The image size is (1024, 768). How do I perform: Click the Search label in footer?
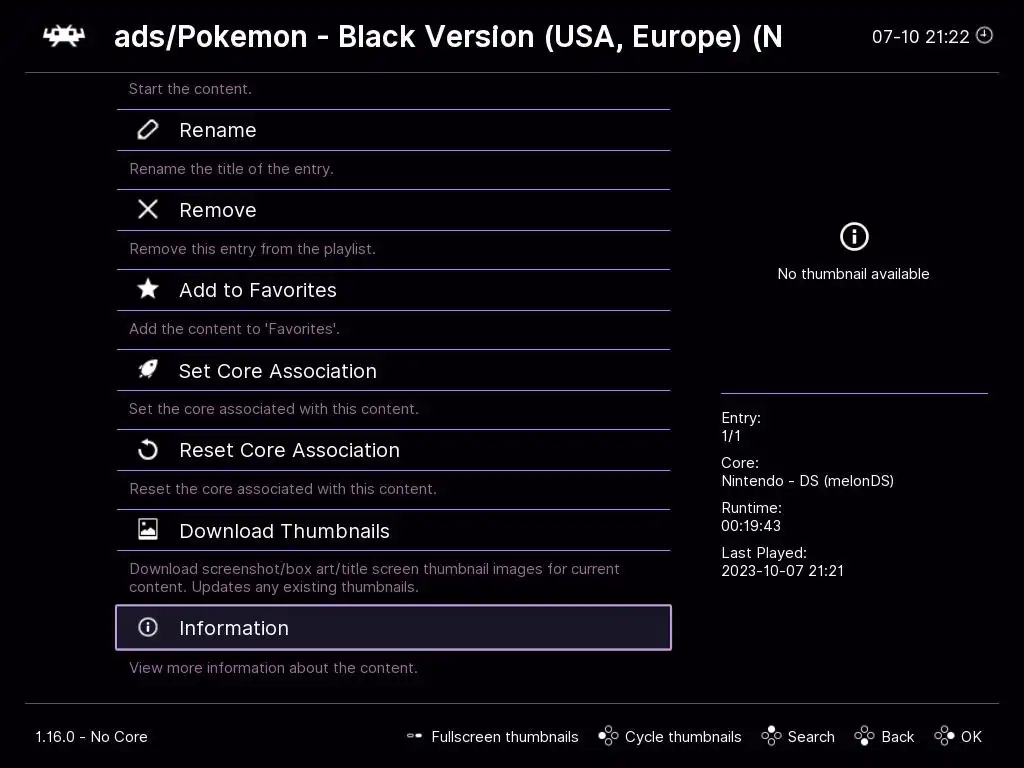click(x=811, y=737)
